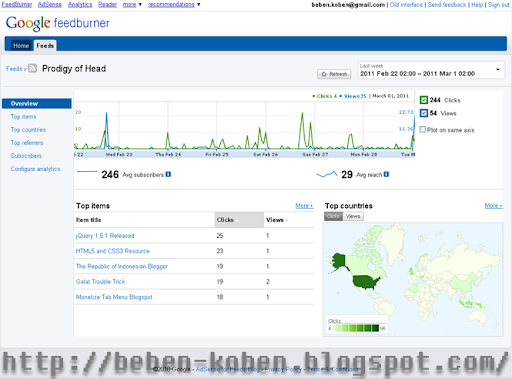The width and height of the screenshot is (512, 379).
Task: Click the Prodigy of Head feed title
Action: 74,69
